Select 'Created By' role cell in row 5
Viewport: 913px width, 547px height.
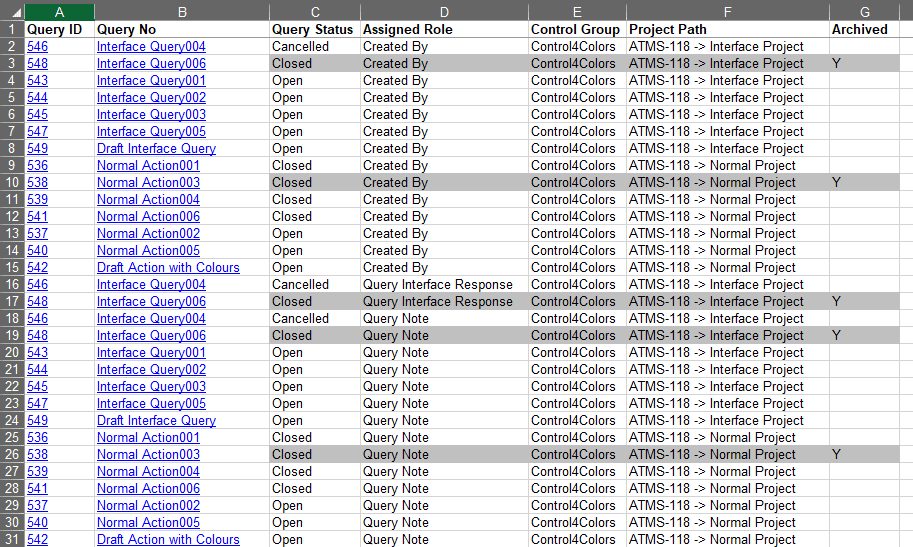[x=444, y=97]
